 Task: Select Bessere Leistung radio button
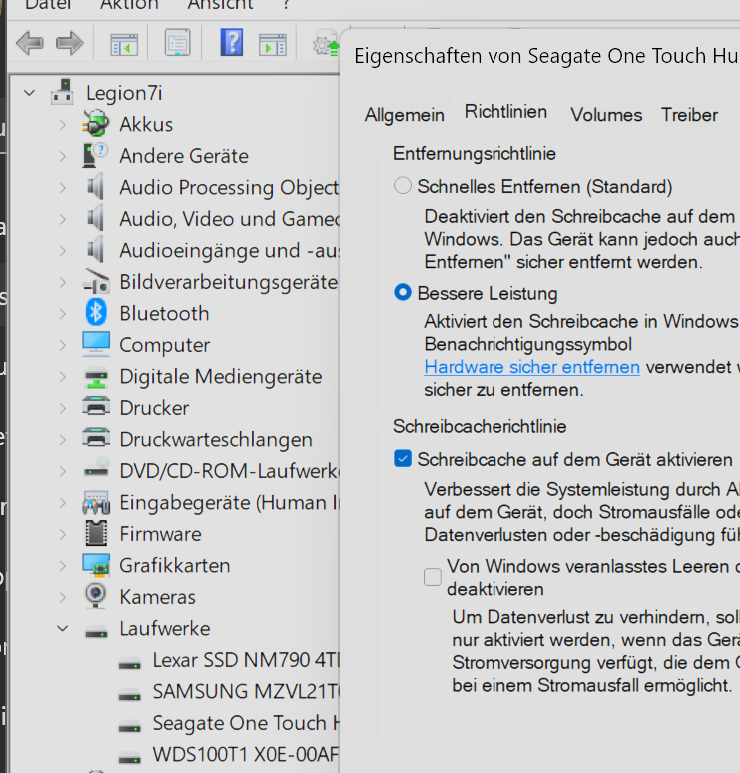click(x=403, y=293)
